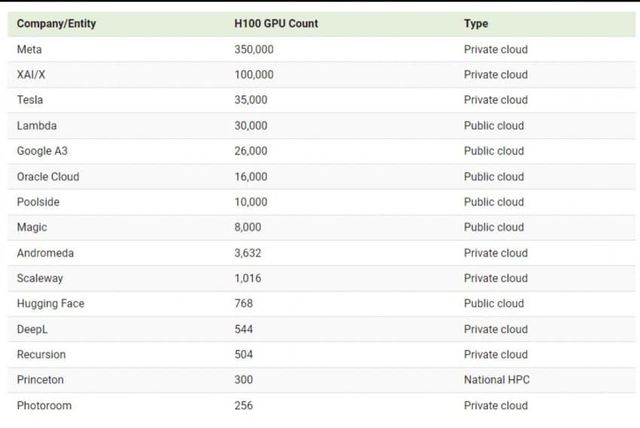Select the Google A3 company name
The width and height of the screenshot is (640, 428).
pyautogui.click(x=43, y=151)
